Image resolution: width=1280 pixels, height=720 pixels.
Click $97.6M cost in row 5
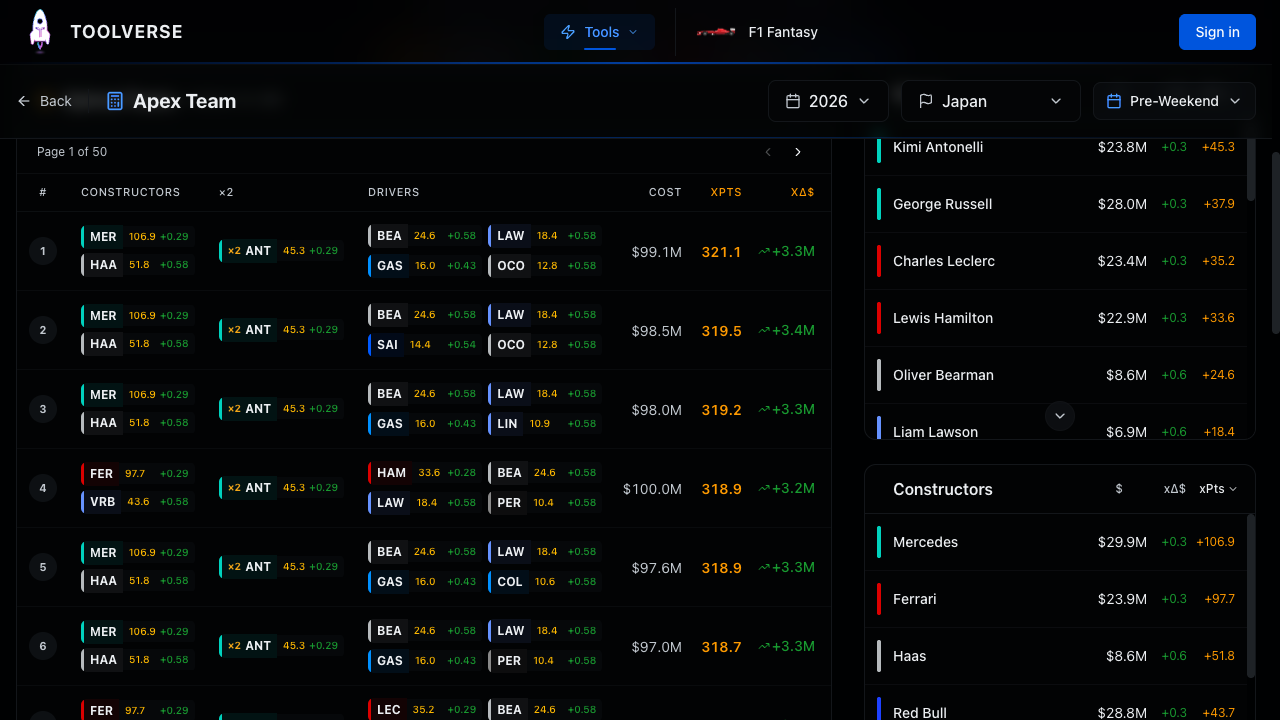point(656,568)
